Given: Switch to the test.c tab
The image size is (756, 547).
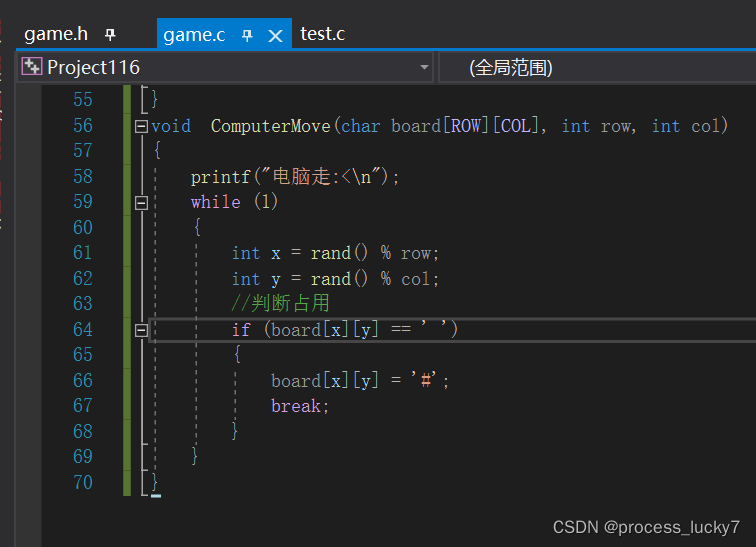Looking at the screenshot, I should [323, 34].
